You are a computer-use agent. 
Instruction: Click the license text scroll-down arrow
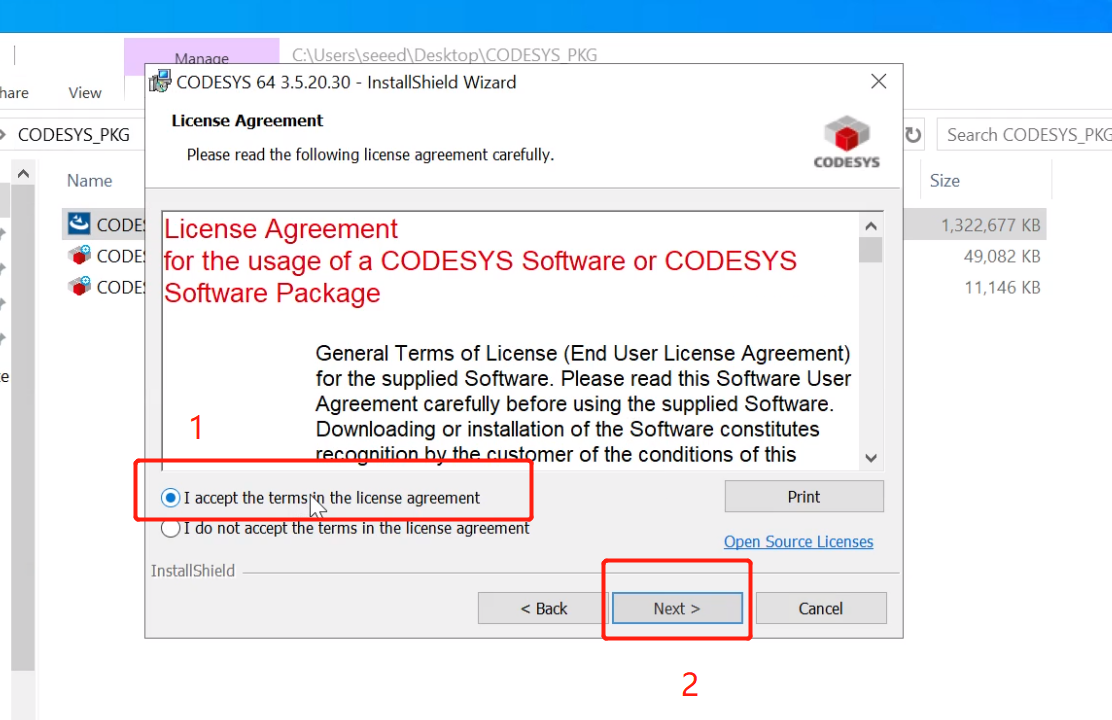click(x=871, y=458)
